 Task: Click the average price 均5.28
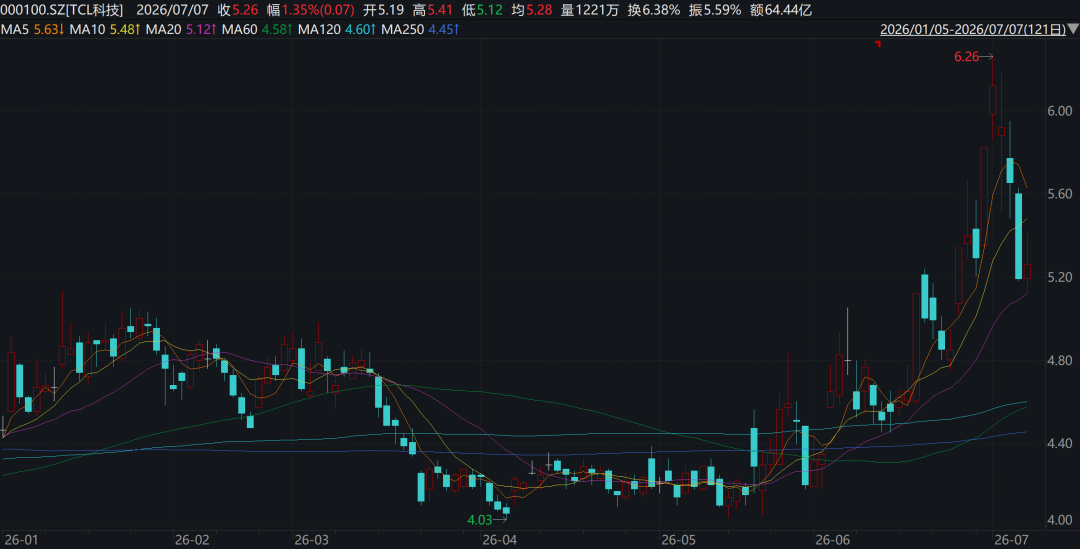(532, 10)
